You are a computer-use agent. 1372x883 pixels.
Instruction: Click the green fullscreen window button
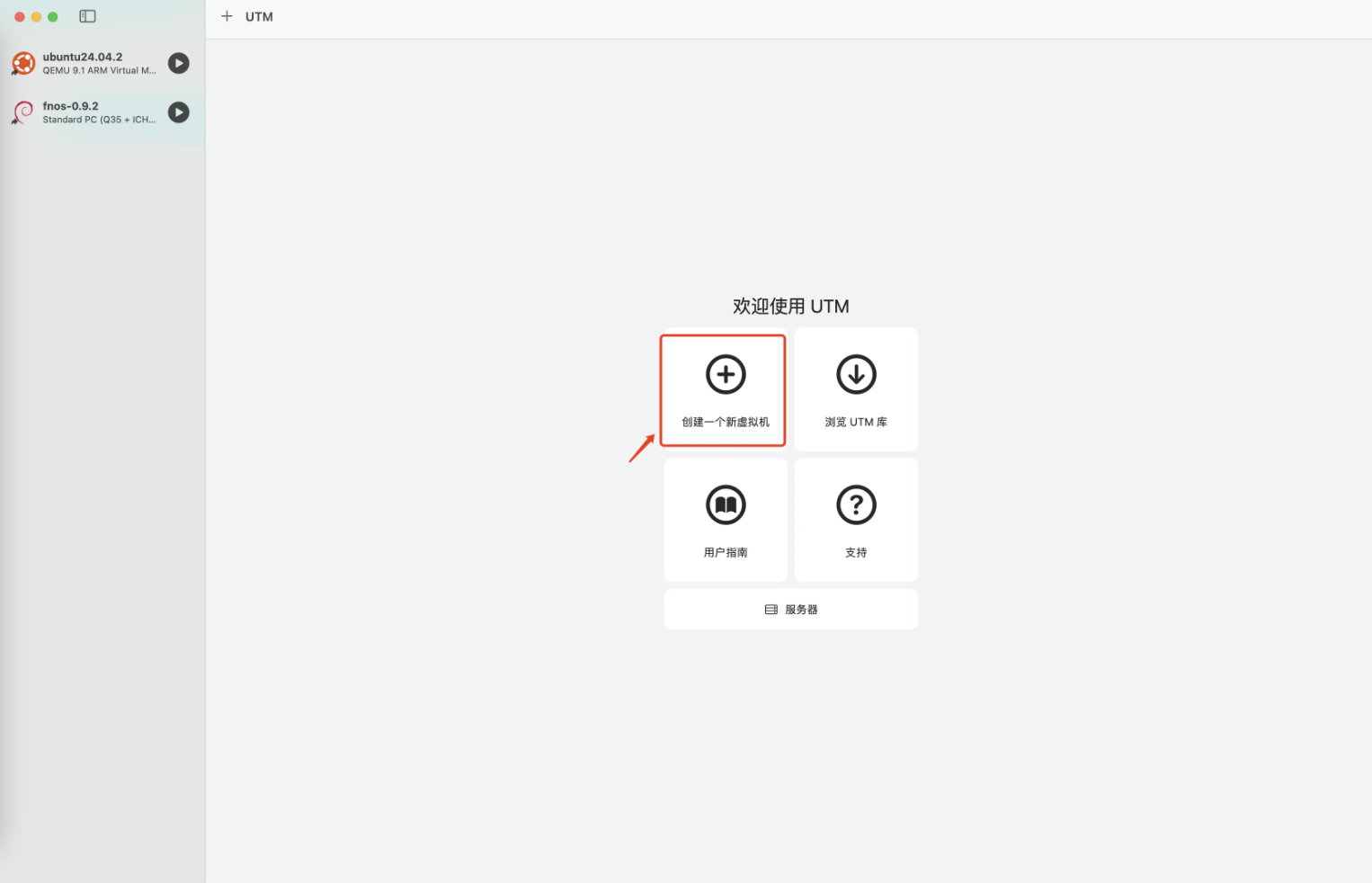tap(53, 17)
